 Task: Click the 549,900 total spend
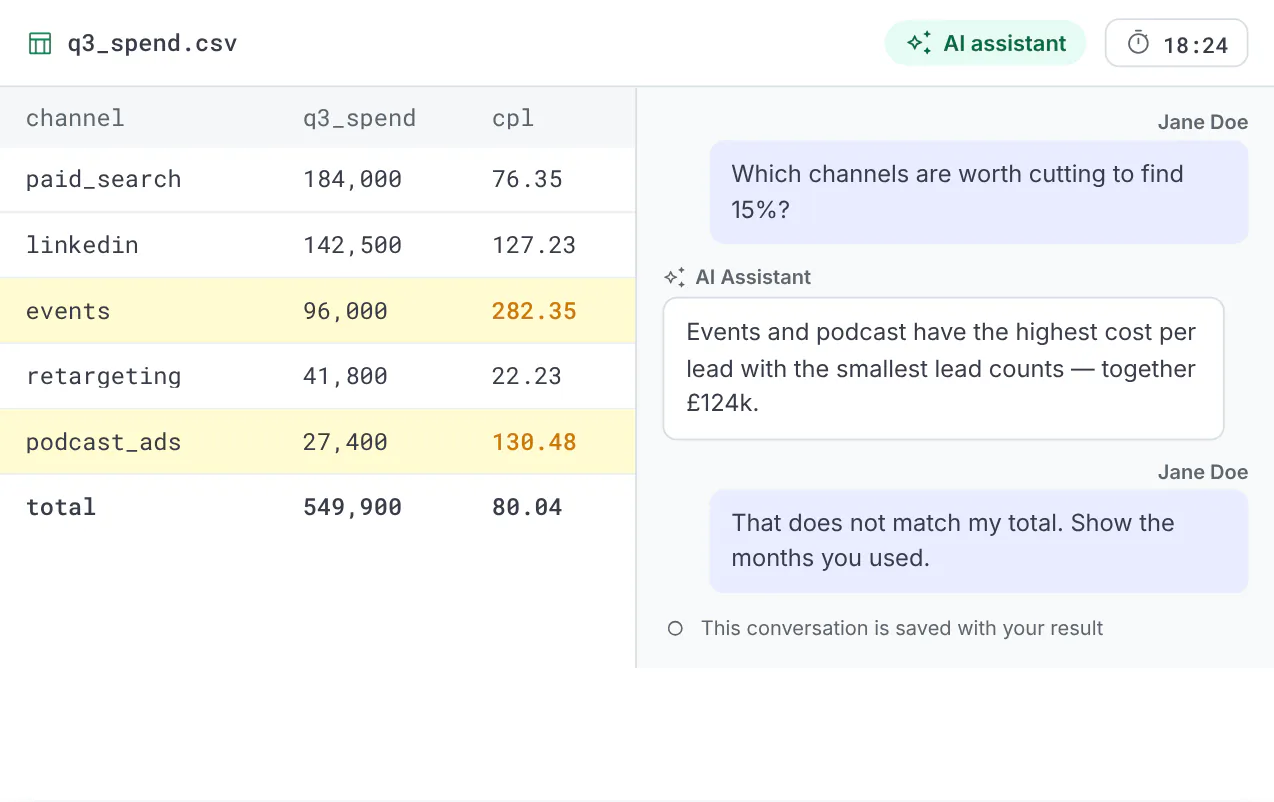click(x=352, y=507)
